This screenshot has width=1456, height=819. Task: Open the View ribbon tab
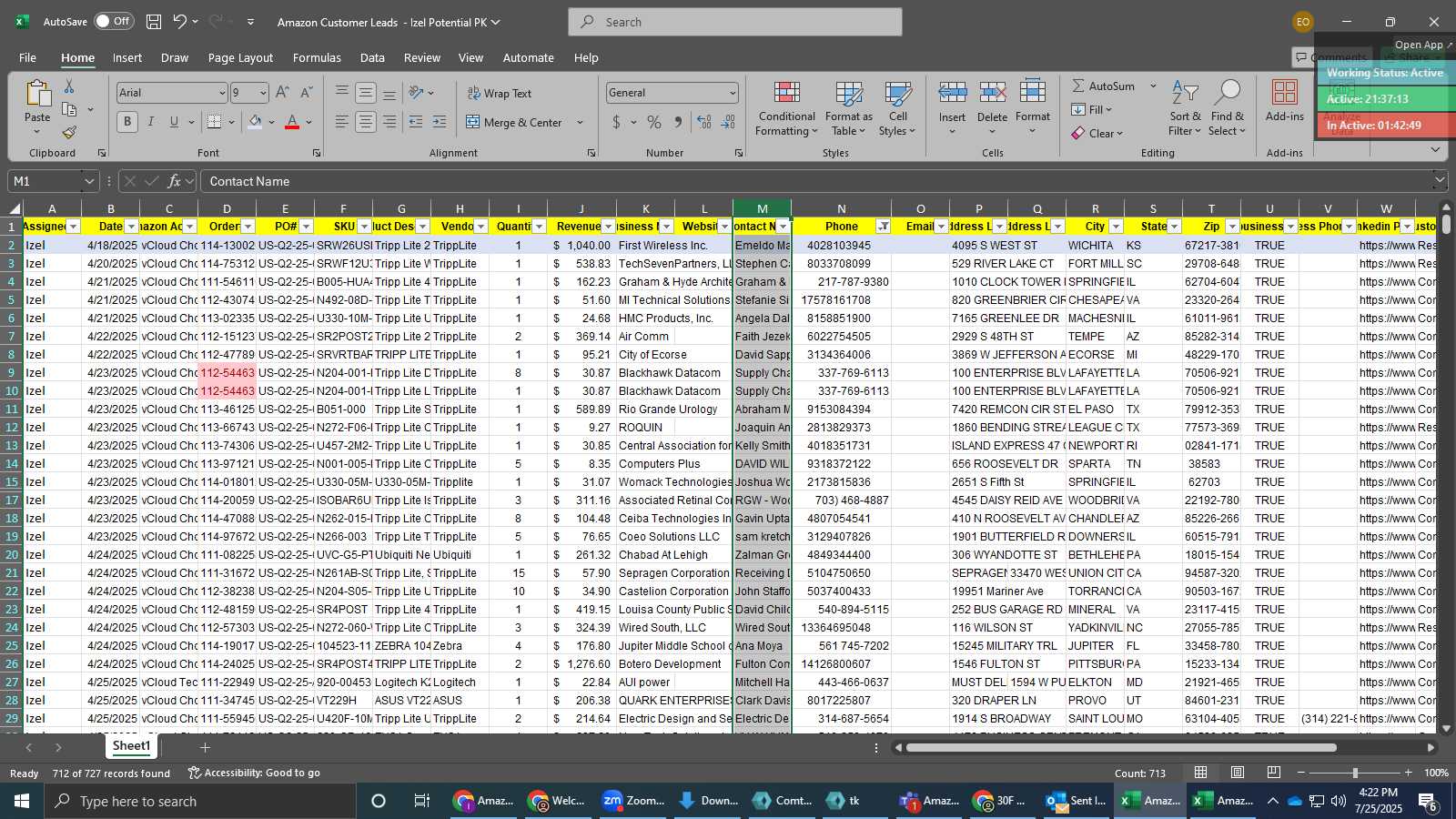click(470, 57)
